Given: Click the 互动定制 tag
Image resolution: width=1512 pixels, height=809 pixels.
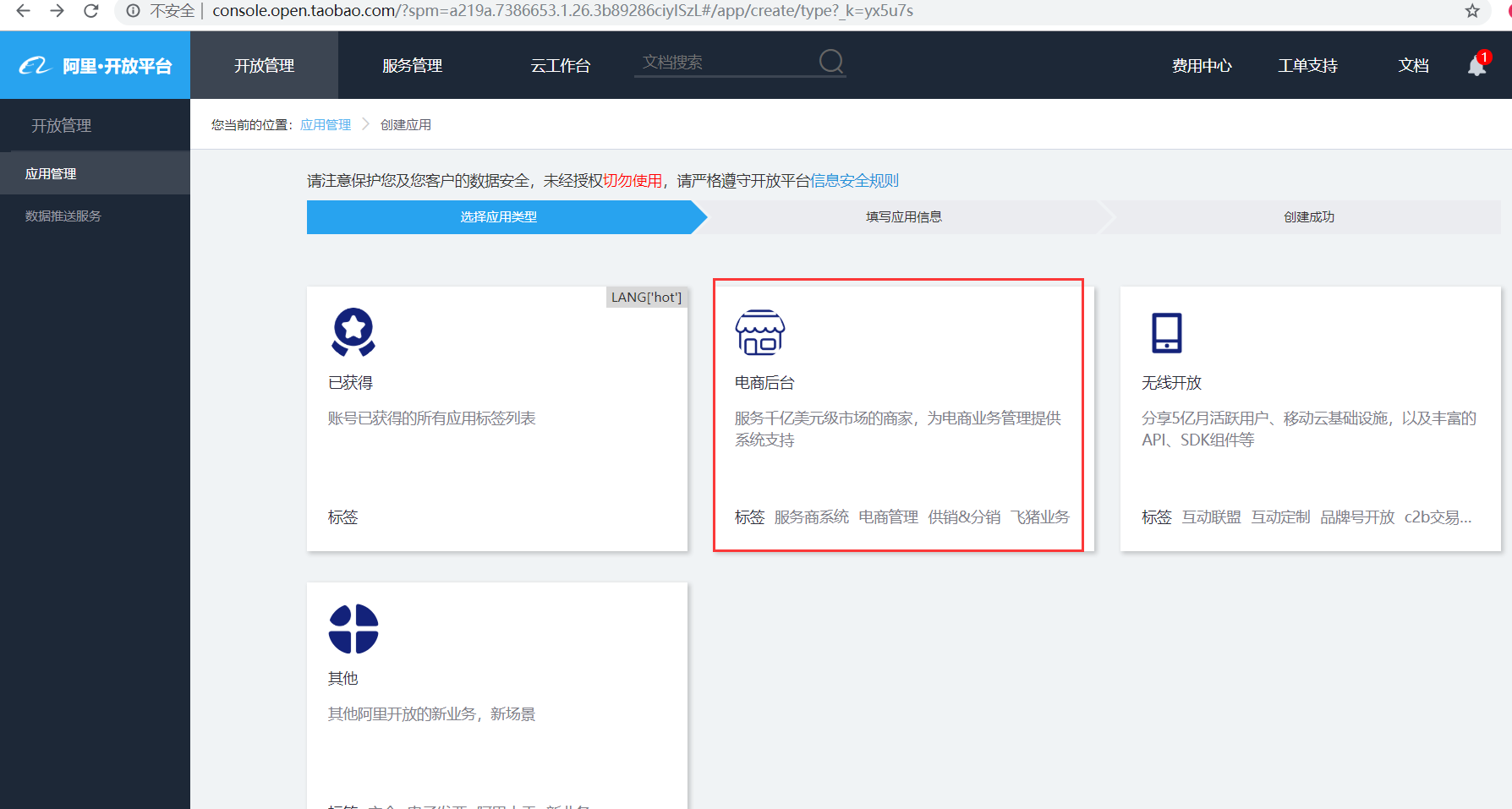Looking at the screenshot, I should click(x=1280, y=517).
